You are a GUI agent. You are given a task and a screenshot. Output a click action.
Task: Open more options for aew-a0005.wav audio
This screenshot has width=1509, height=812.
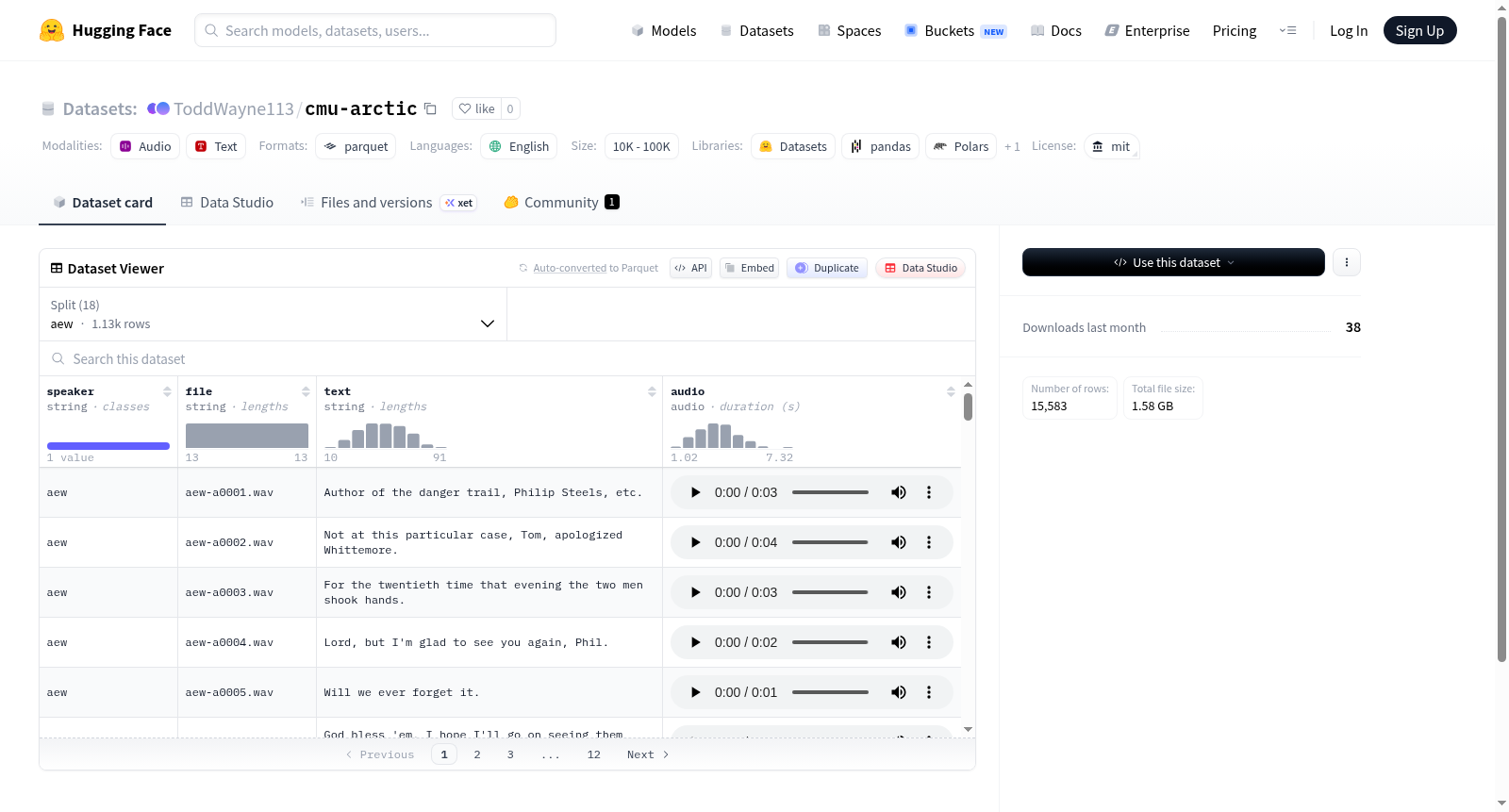[929, 692]
